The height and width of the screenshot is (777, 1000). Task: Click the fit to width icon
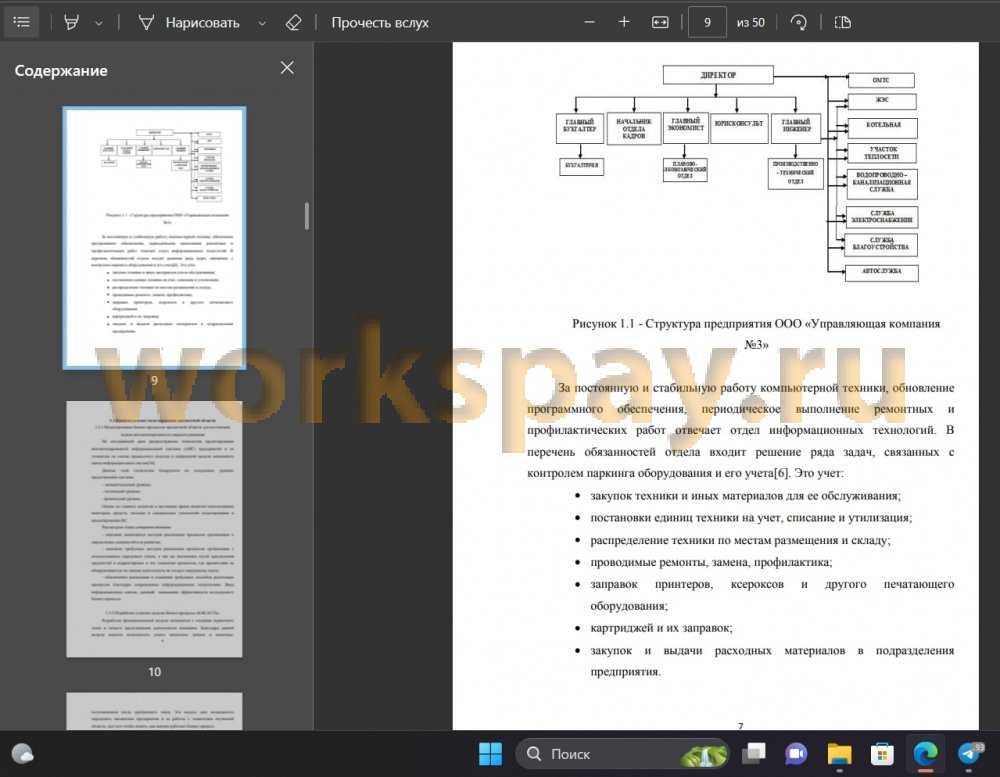pos(660,22)
